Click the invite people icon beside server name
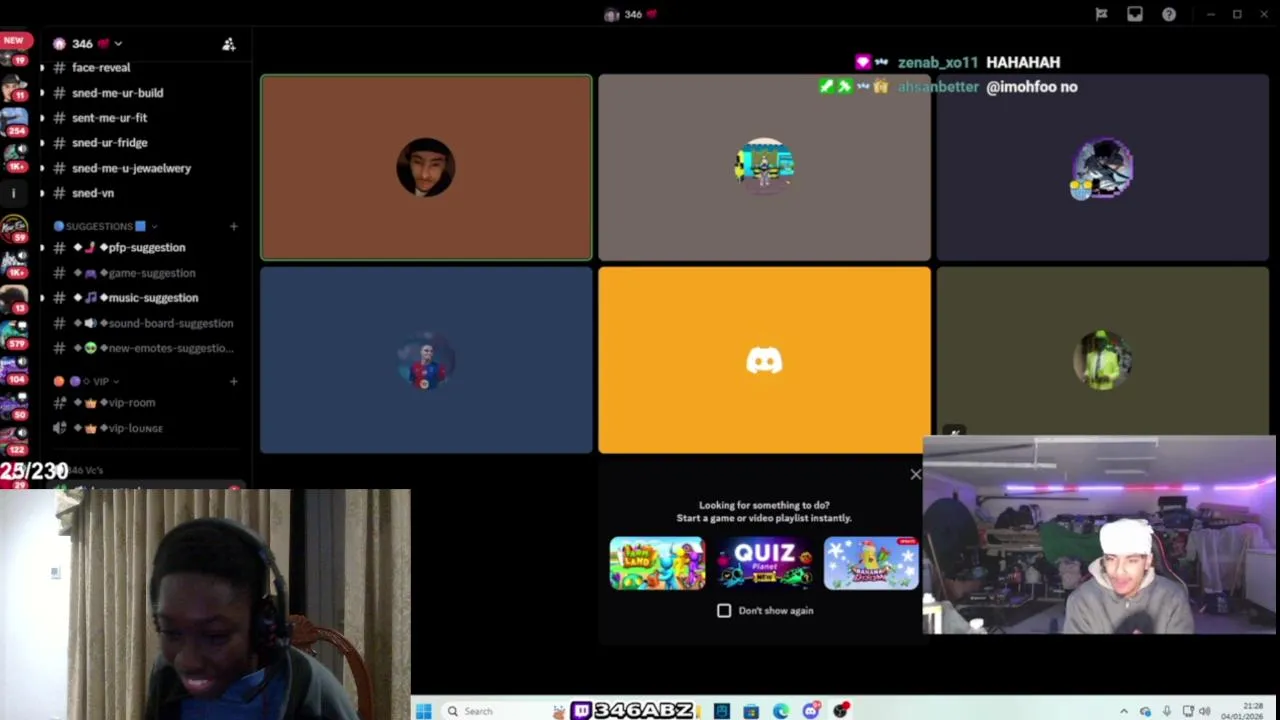Viewport: 1280px width, 720px height. [229, 44]
